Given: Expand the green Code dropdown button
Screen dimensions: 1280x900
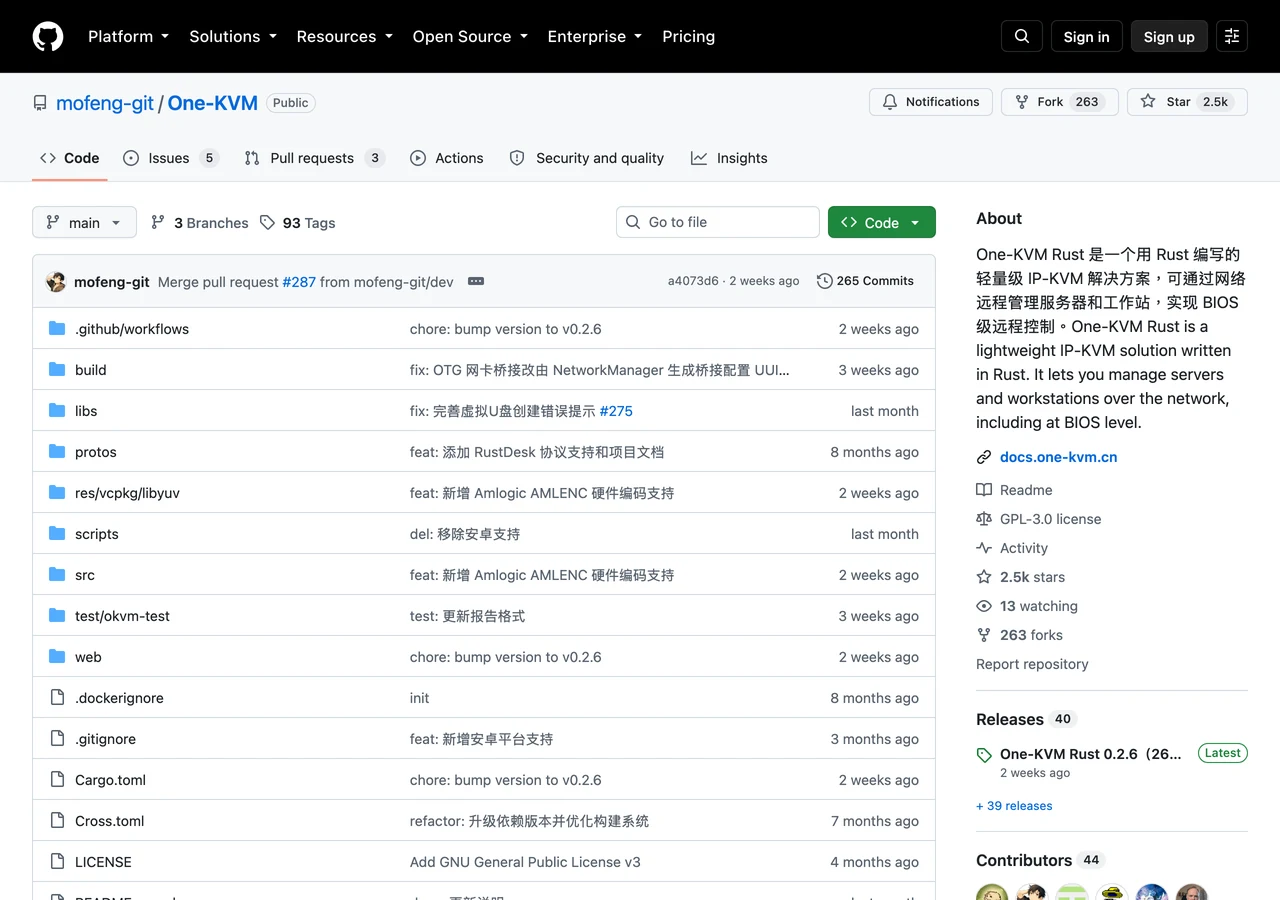Looking at the screenshot, I should (x=882, y=222).
